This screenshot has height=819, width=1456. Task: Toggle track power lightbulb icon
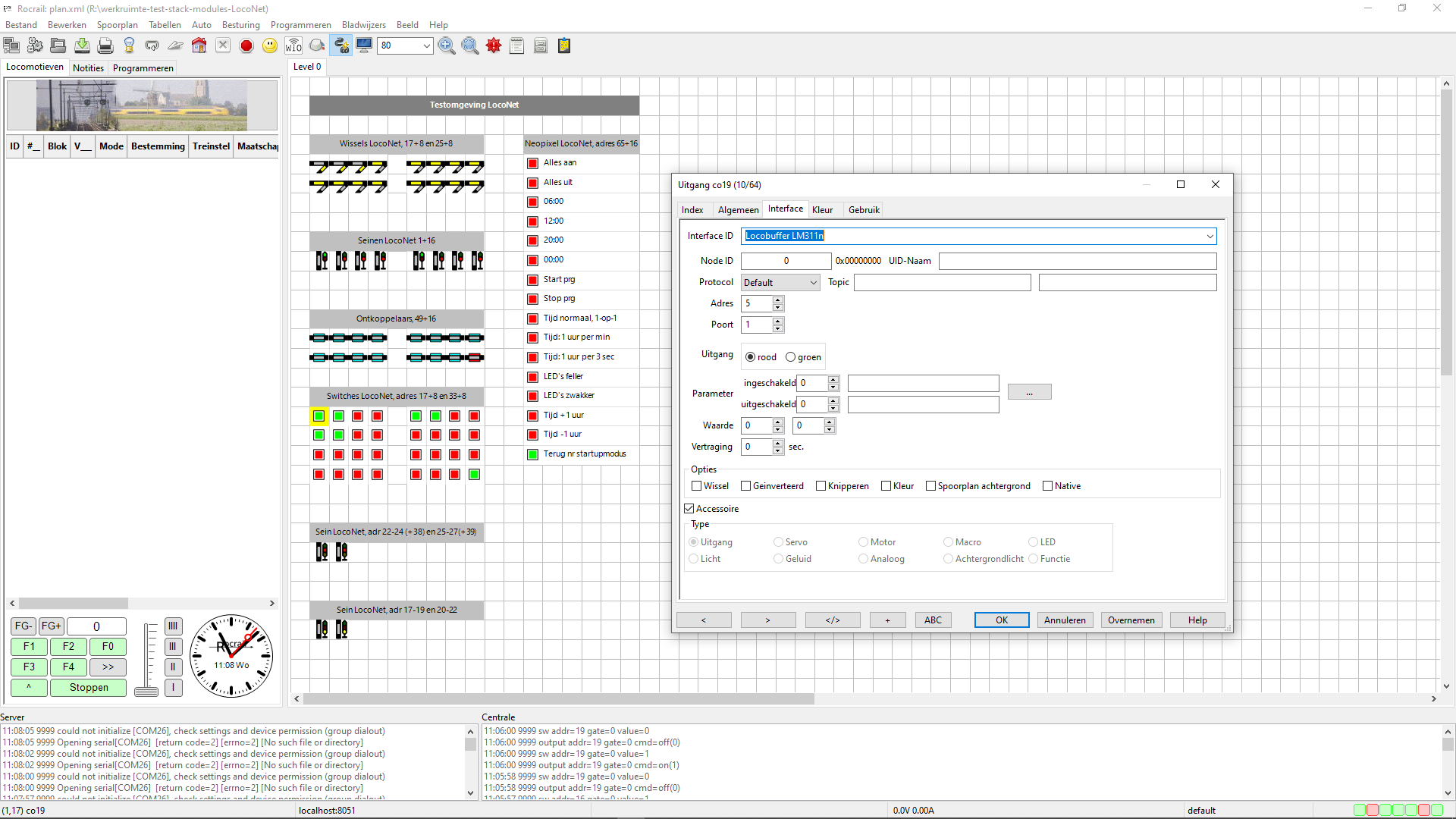(x=129, y=46)
